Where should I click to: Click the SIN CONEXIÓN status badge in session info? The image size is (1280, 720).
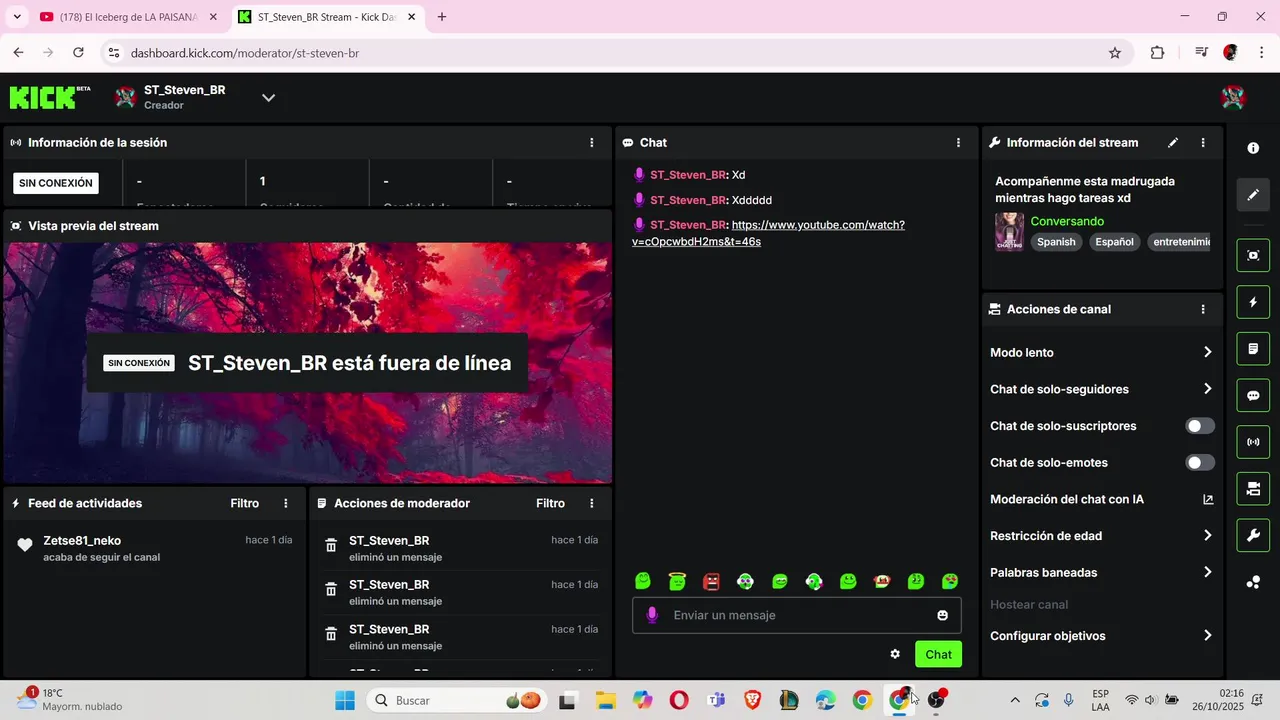pyautogui.click(x=56, y=183)
